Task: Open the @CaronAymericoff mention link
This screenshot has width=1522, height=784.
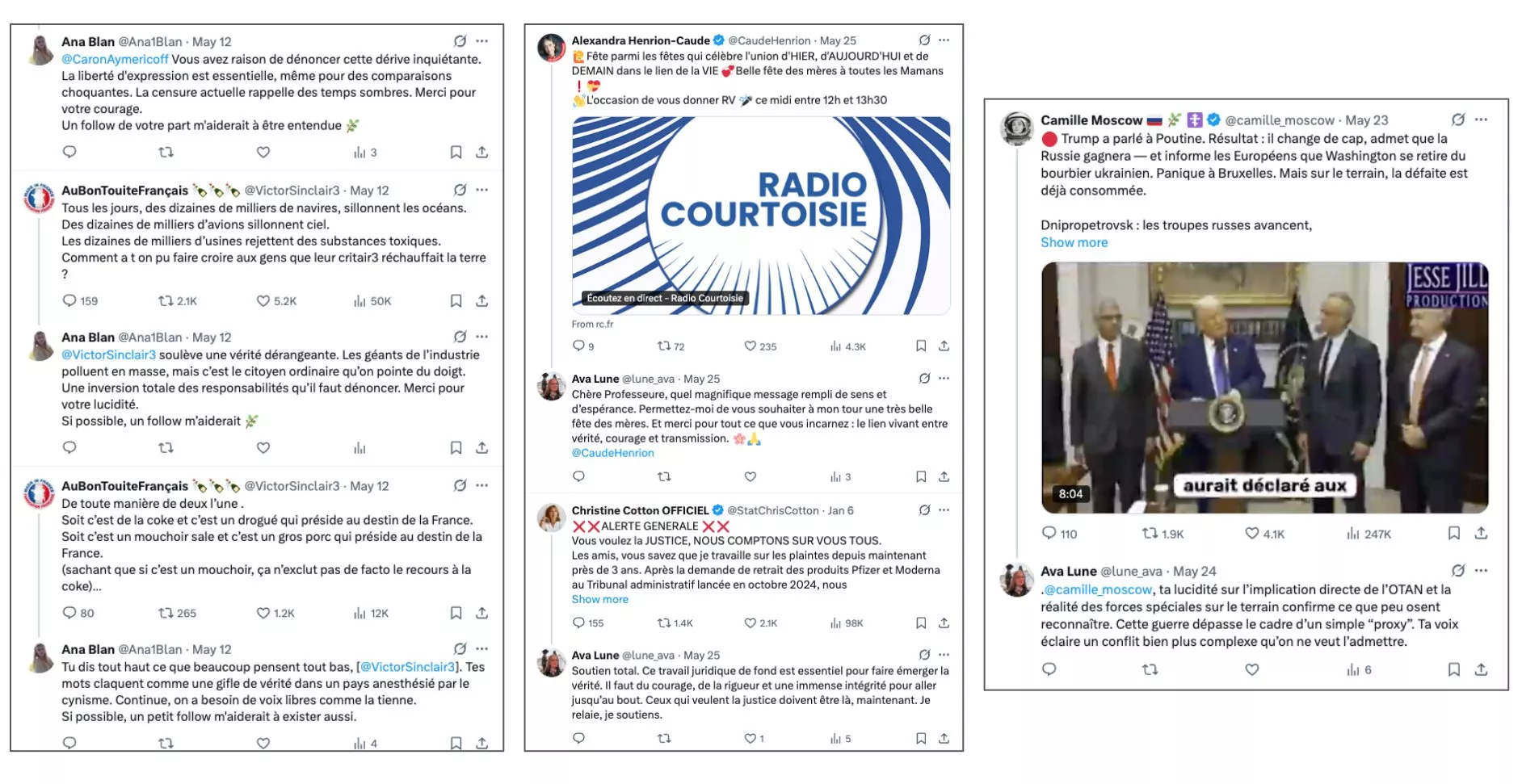Action: pos(116,59)
